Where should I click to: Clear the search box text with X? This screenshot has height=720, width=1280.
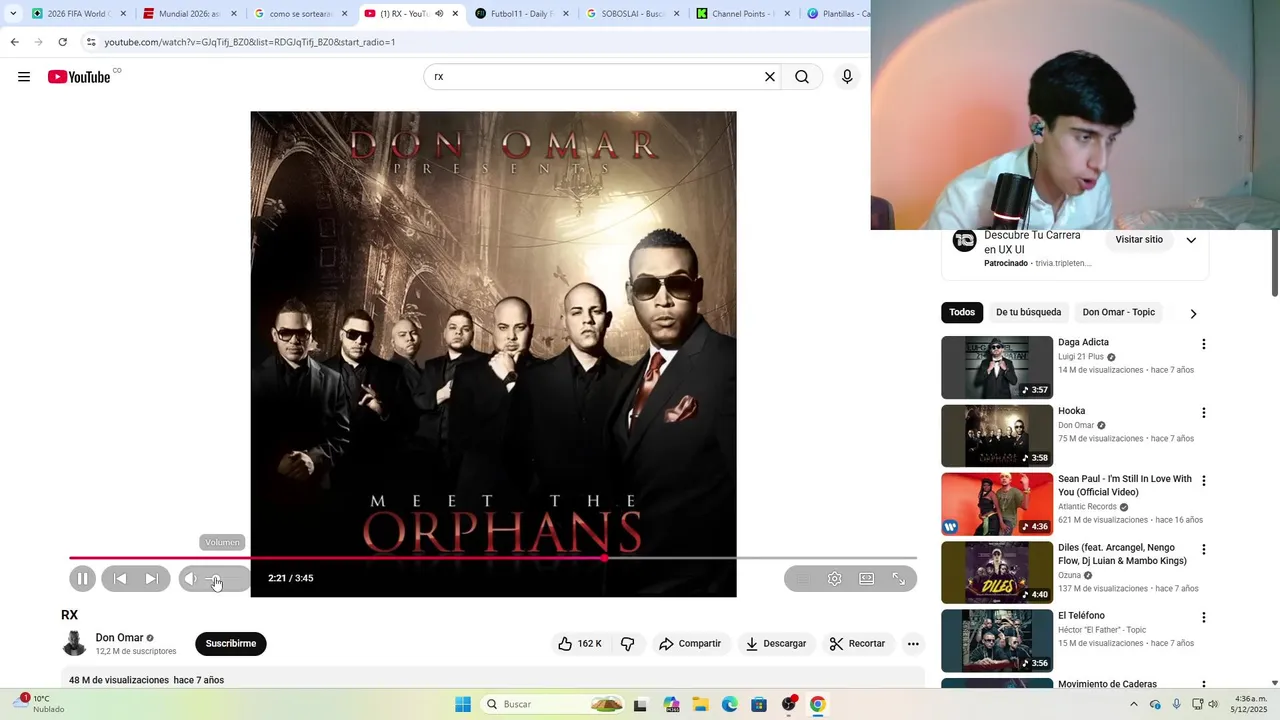(770, 77)
